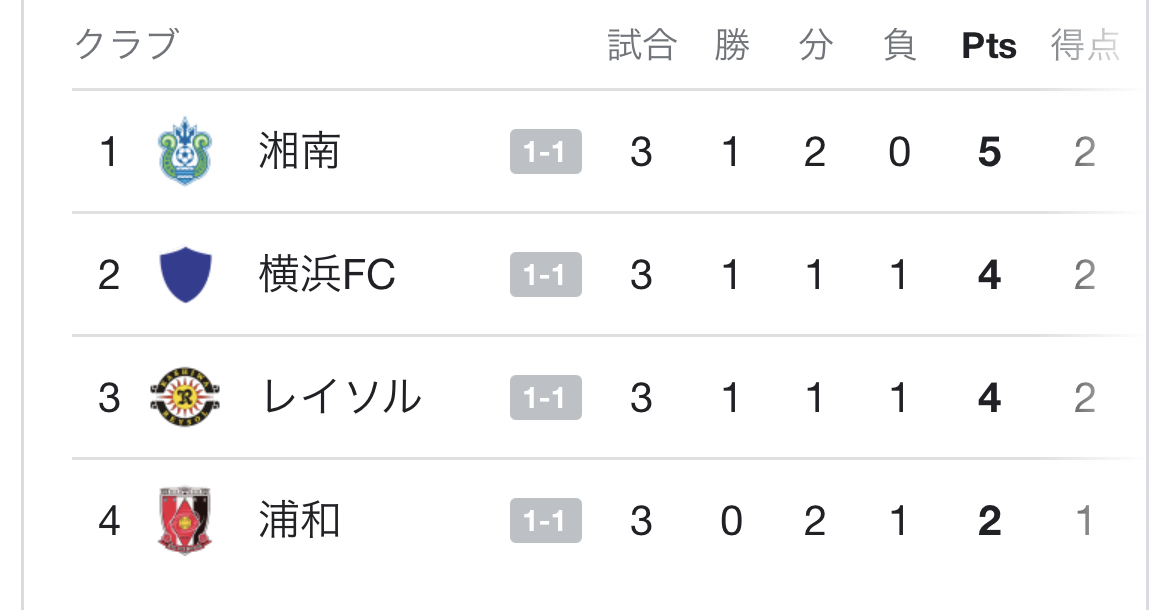The width and height of the screenshot is (1170, 610).
Task: Select the 横浜FC team name
Action: (327, 274)
